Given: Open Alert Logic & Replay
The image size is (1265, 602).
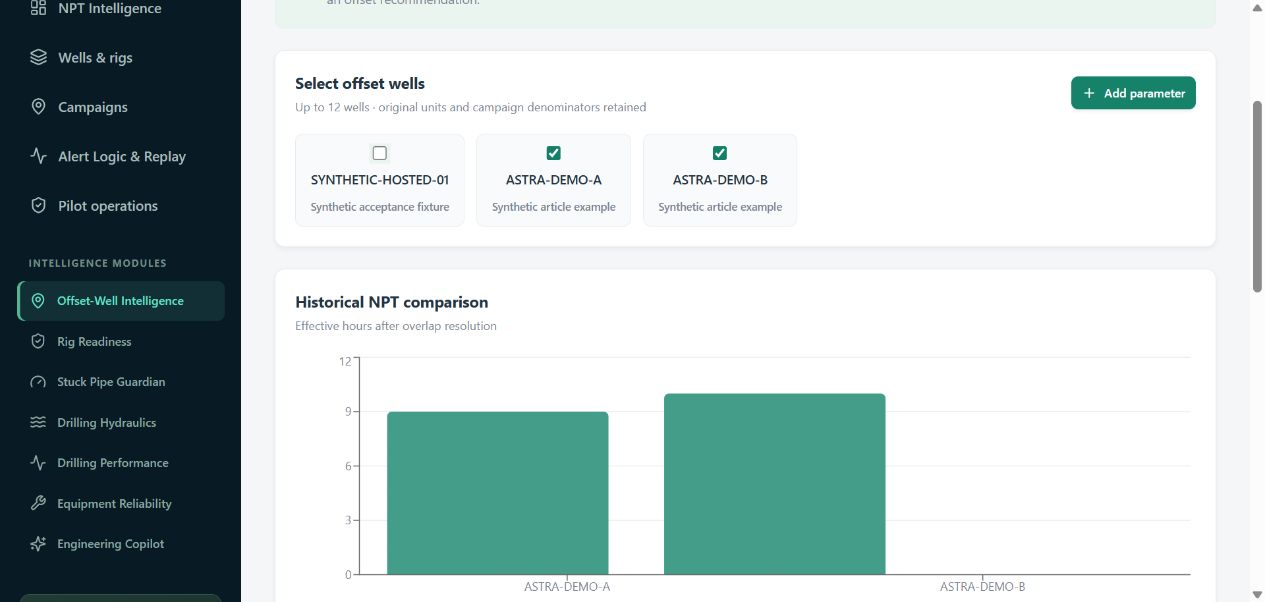Looking at the screenshot, I should [x=121, y=156].
